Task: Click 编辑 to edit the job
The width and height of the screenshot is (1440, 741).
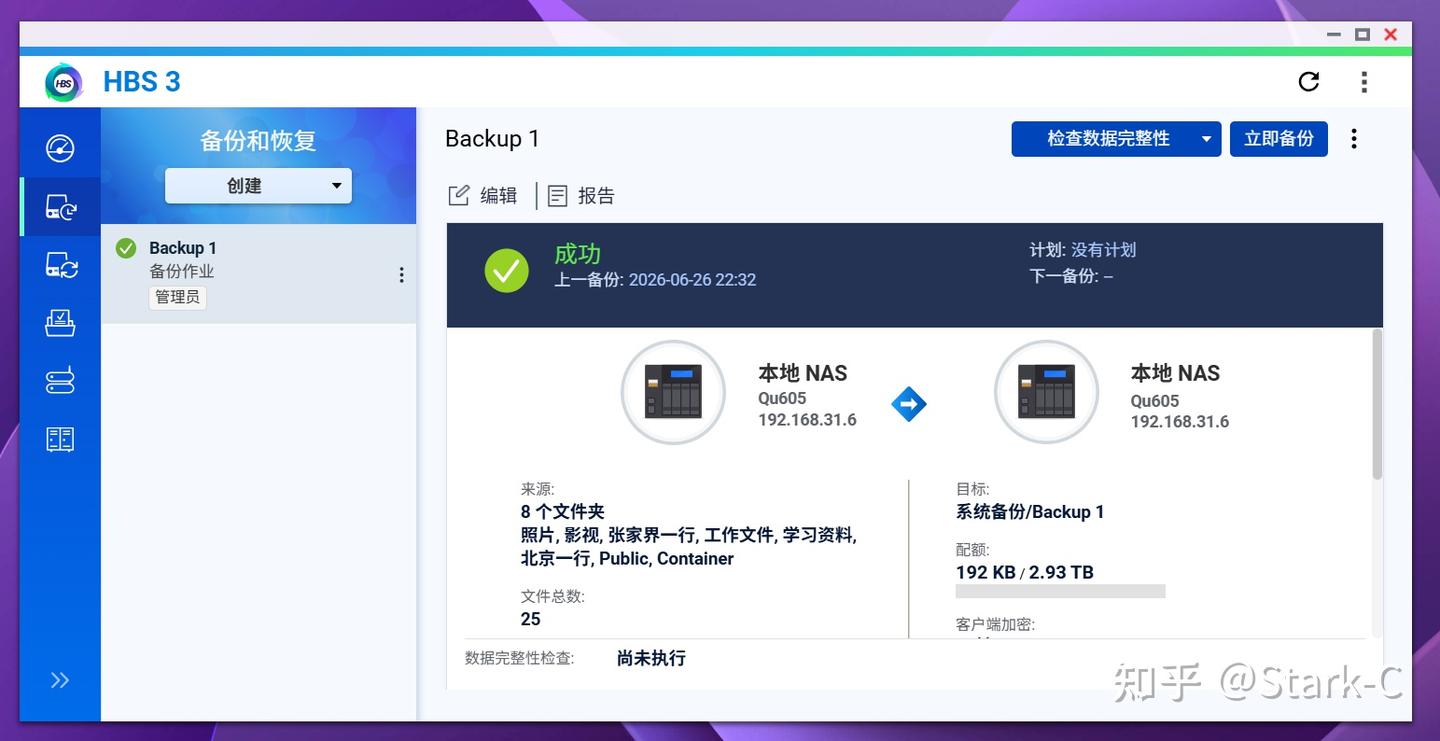Action: (483, 196)
